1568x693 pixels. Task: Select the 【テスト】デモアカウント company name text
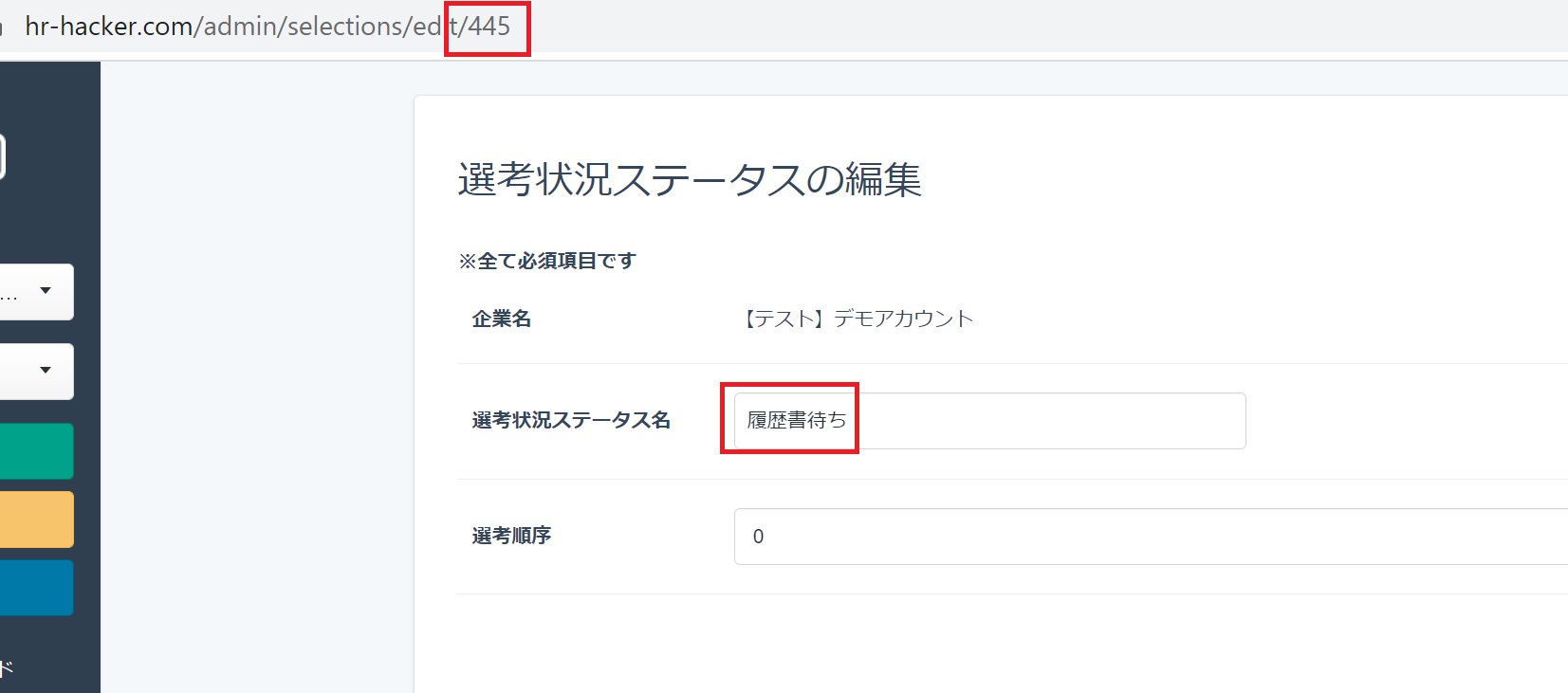[x=857, y=319]
